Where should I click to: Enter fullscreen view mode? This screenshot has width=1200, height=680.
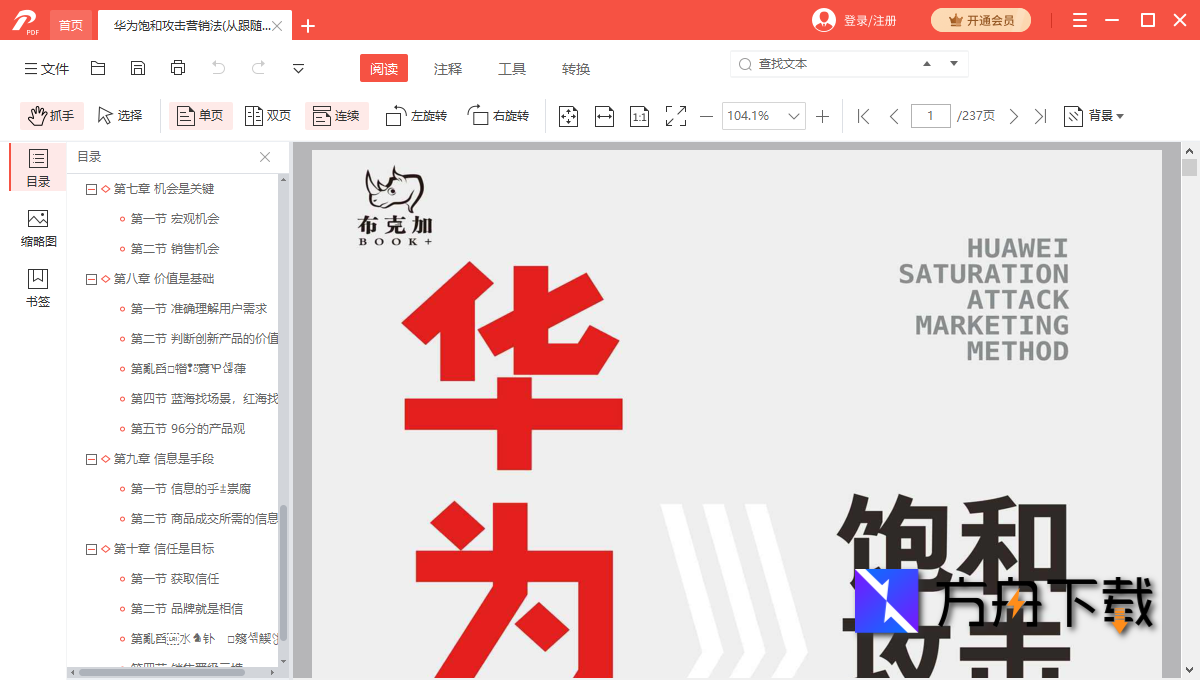point(675,115)
